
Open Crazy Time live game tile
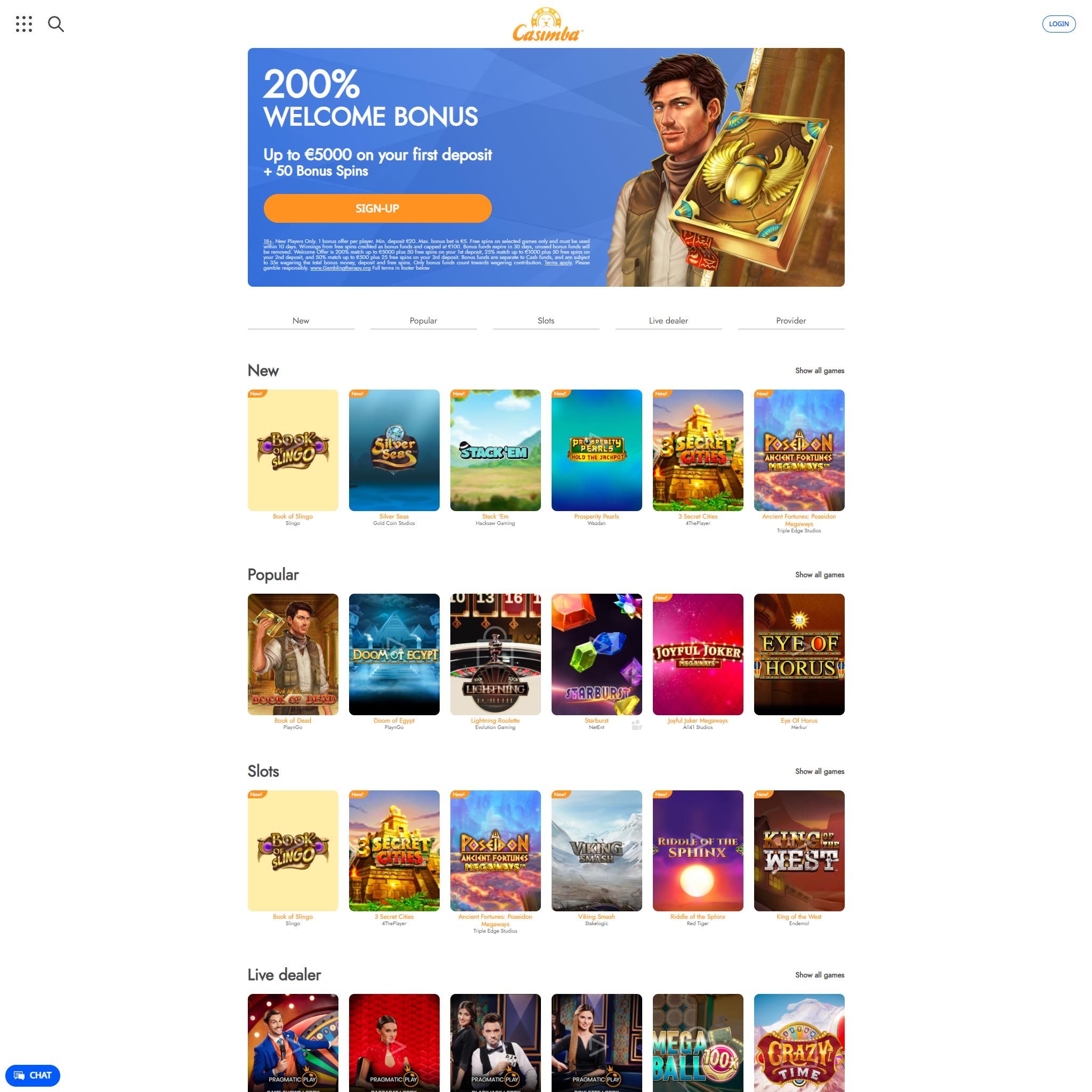click(x=799, y=1043)
